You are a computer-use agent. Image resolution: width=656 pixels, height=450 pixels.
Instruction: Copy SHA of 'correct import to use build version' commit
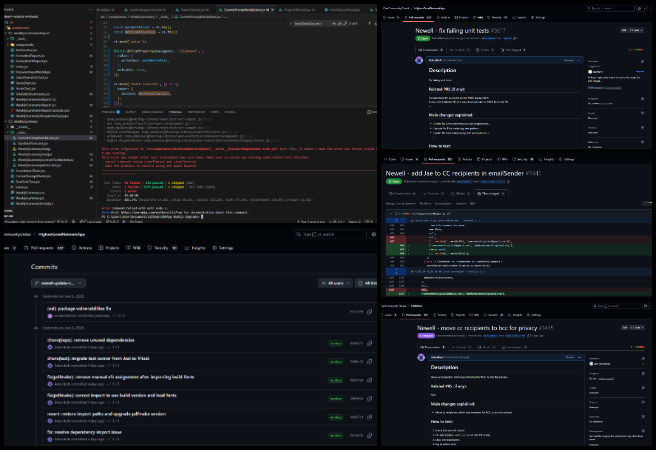coord(369,399)
